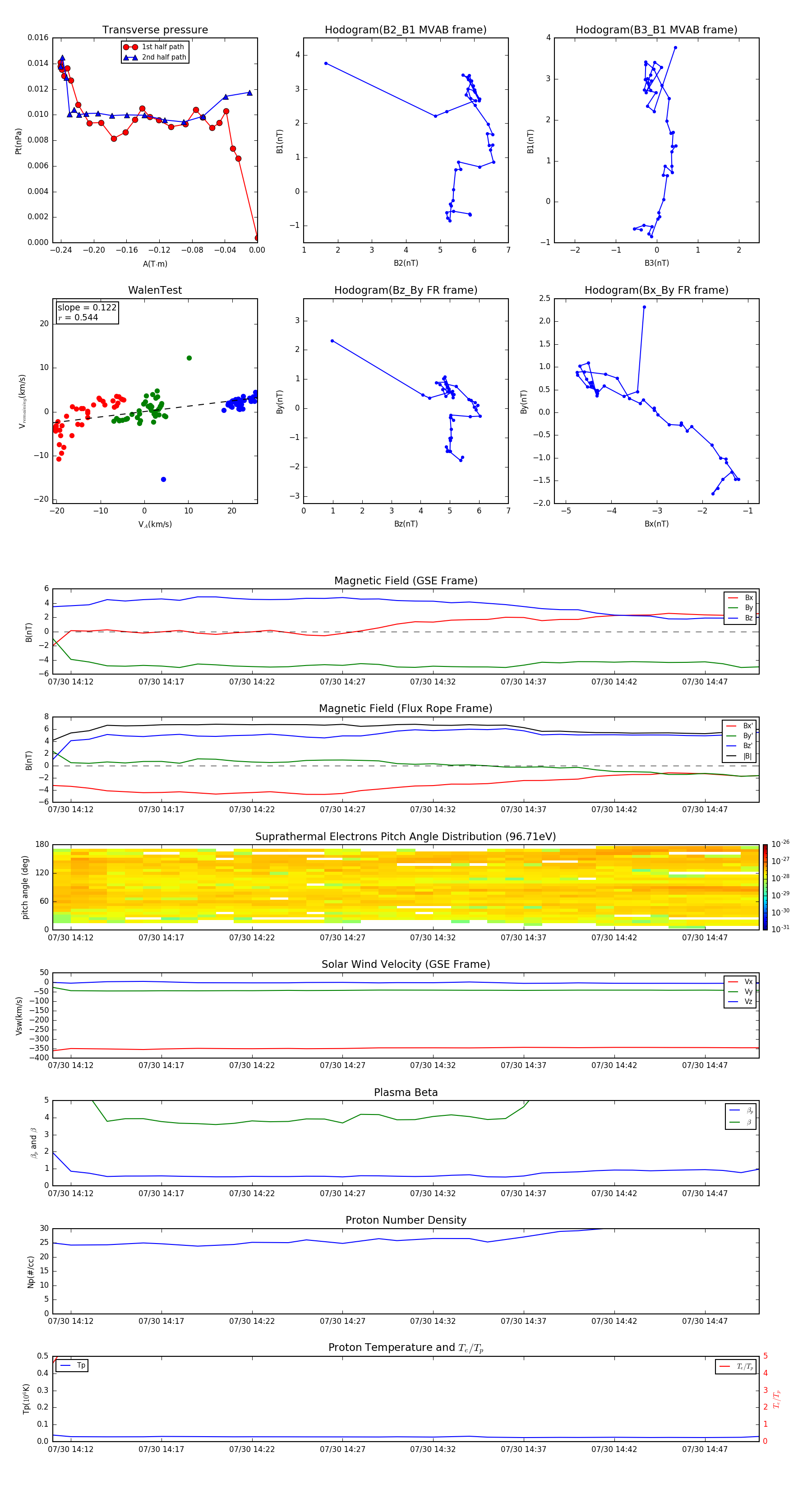Click the 'B2(nT)' x-axis label
Viewport: 812px width, 1489px height.
[x=406, y=263]
